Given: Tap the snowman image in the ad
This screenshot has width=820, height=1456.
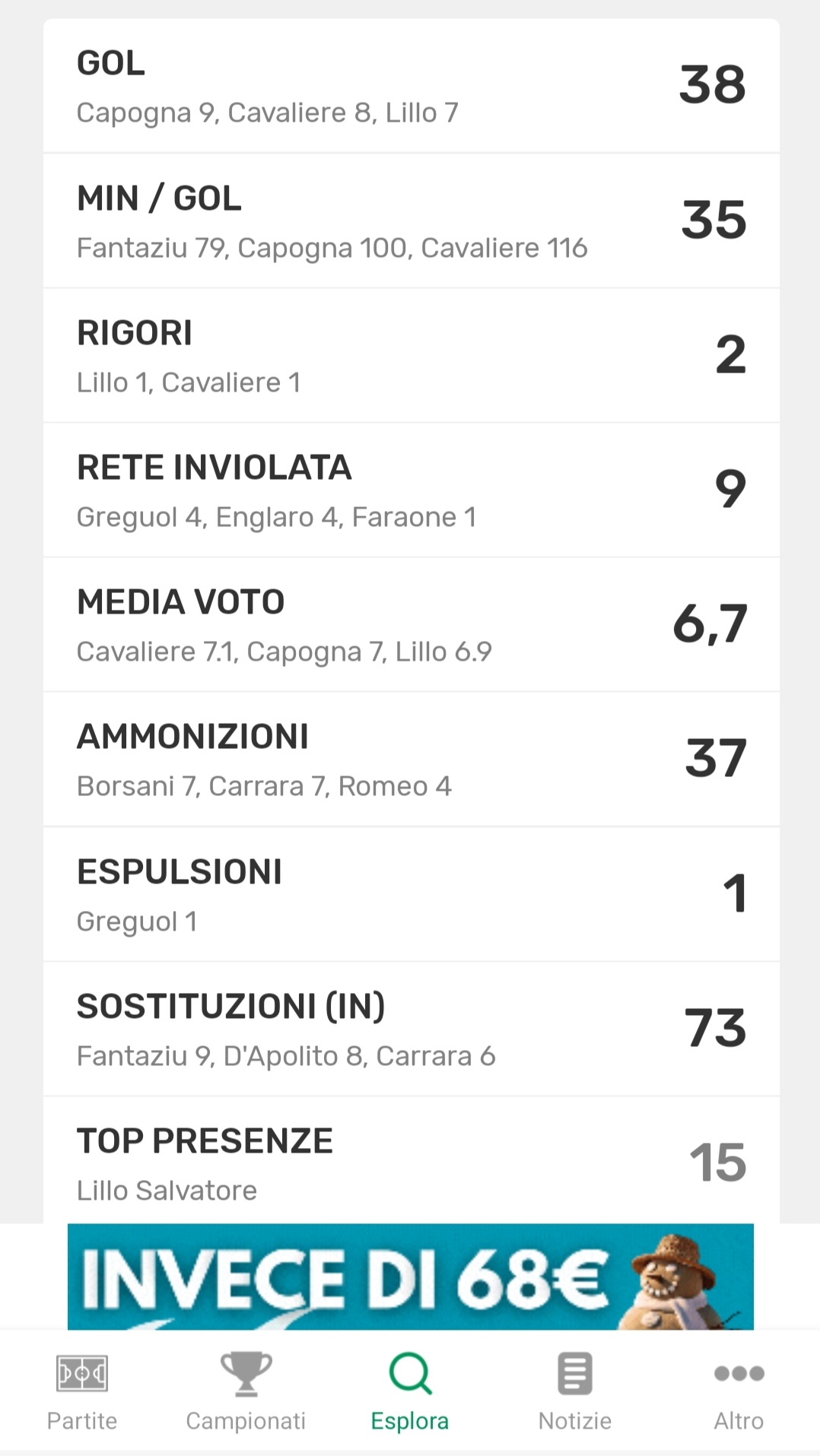Looking at the screenshot, I should click(x=673, y=1279).
